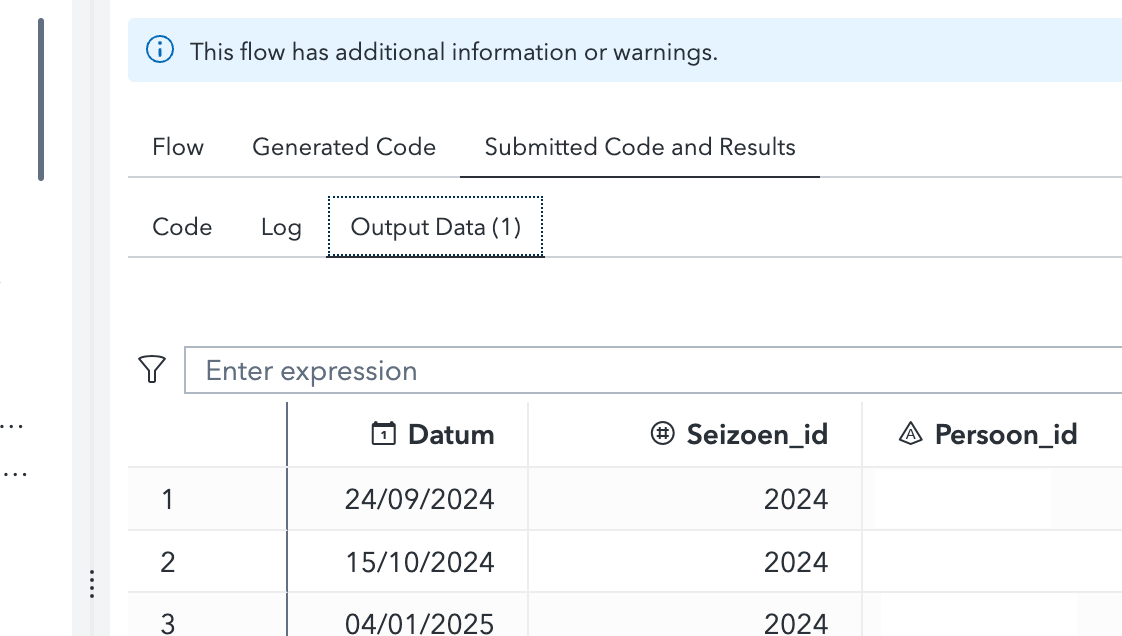Open the Generated Code tab
This screenshot has width=1122, height=636.
point(344,146)
